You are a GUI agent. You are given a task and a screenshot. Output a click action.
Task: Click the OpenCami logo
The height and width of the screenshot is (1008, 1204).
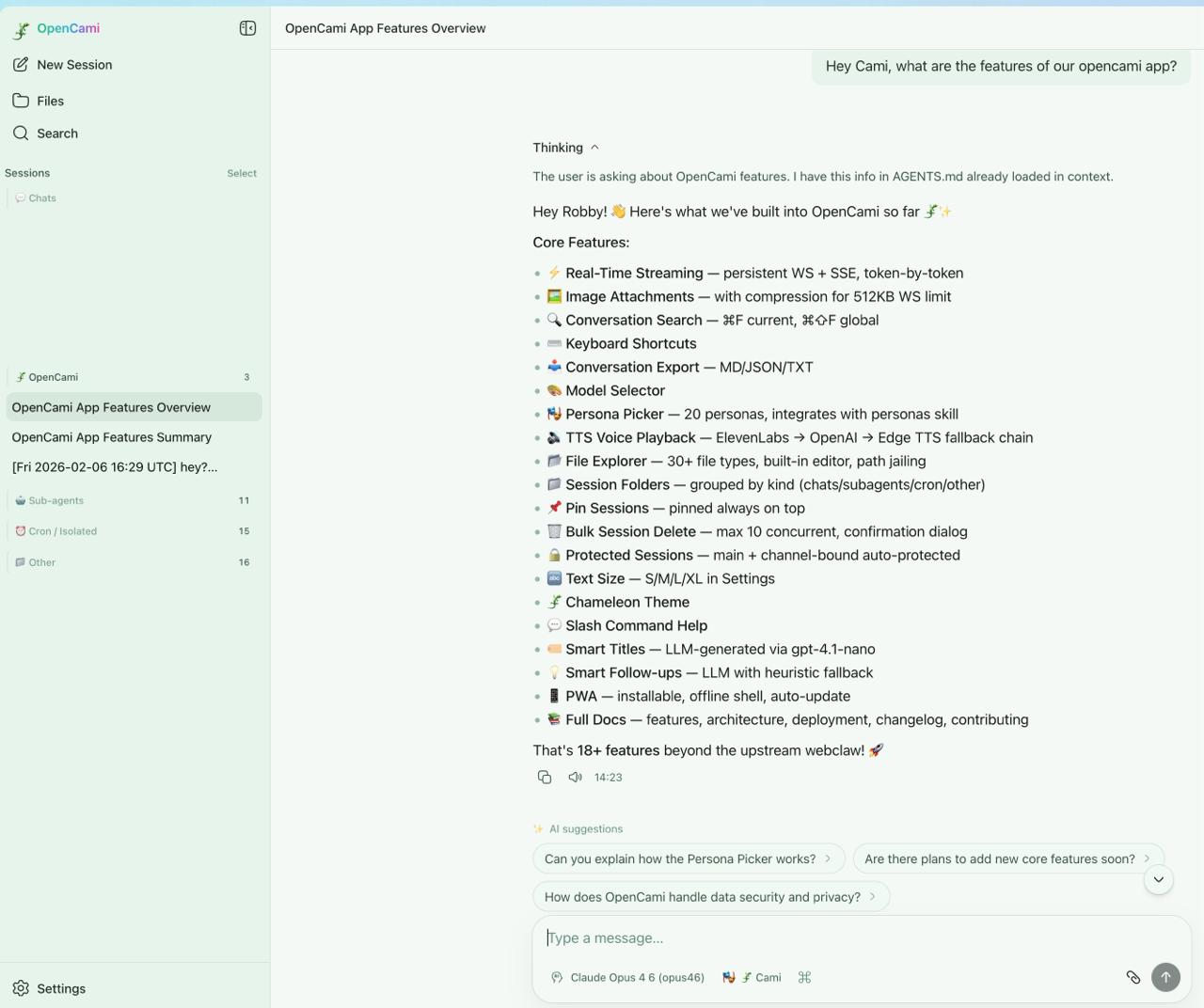[x=58, y=28]
